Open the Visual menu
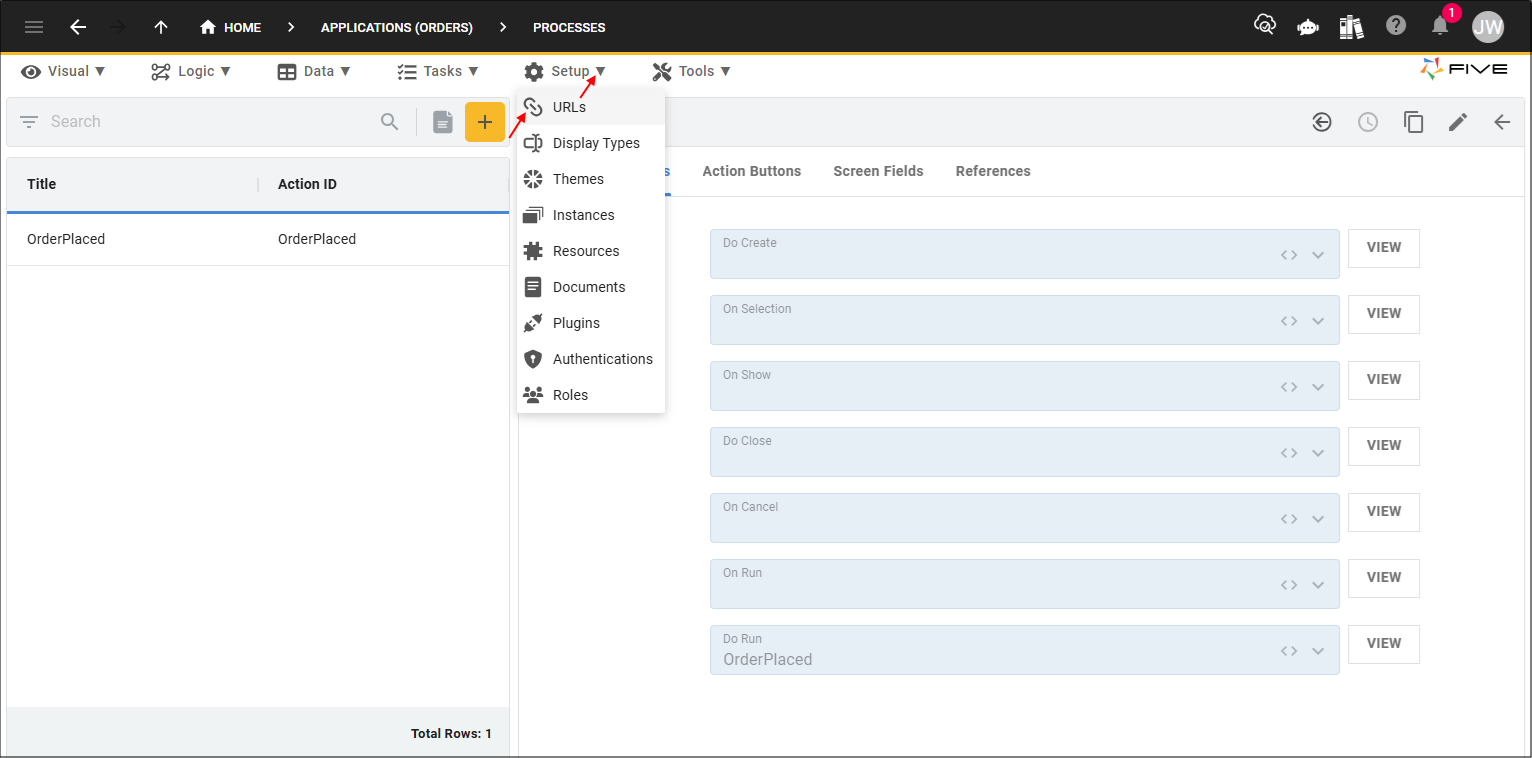The width and height of the screenshot is (1532, 758). pos(63,71)
